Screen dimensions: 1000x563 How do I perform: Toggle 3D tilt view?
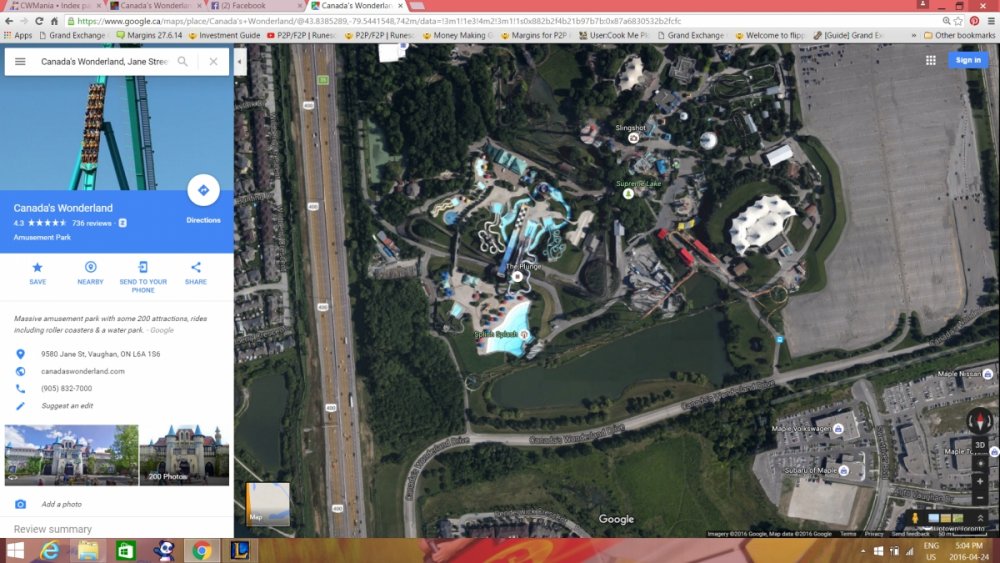tap(980, 445)
